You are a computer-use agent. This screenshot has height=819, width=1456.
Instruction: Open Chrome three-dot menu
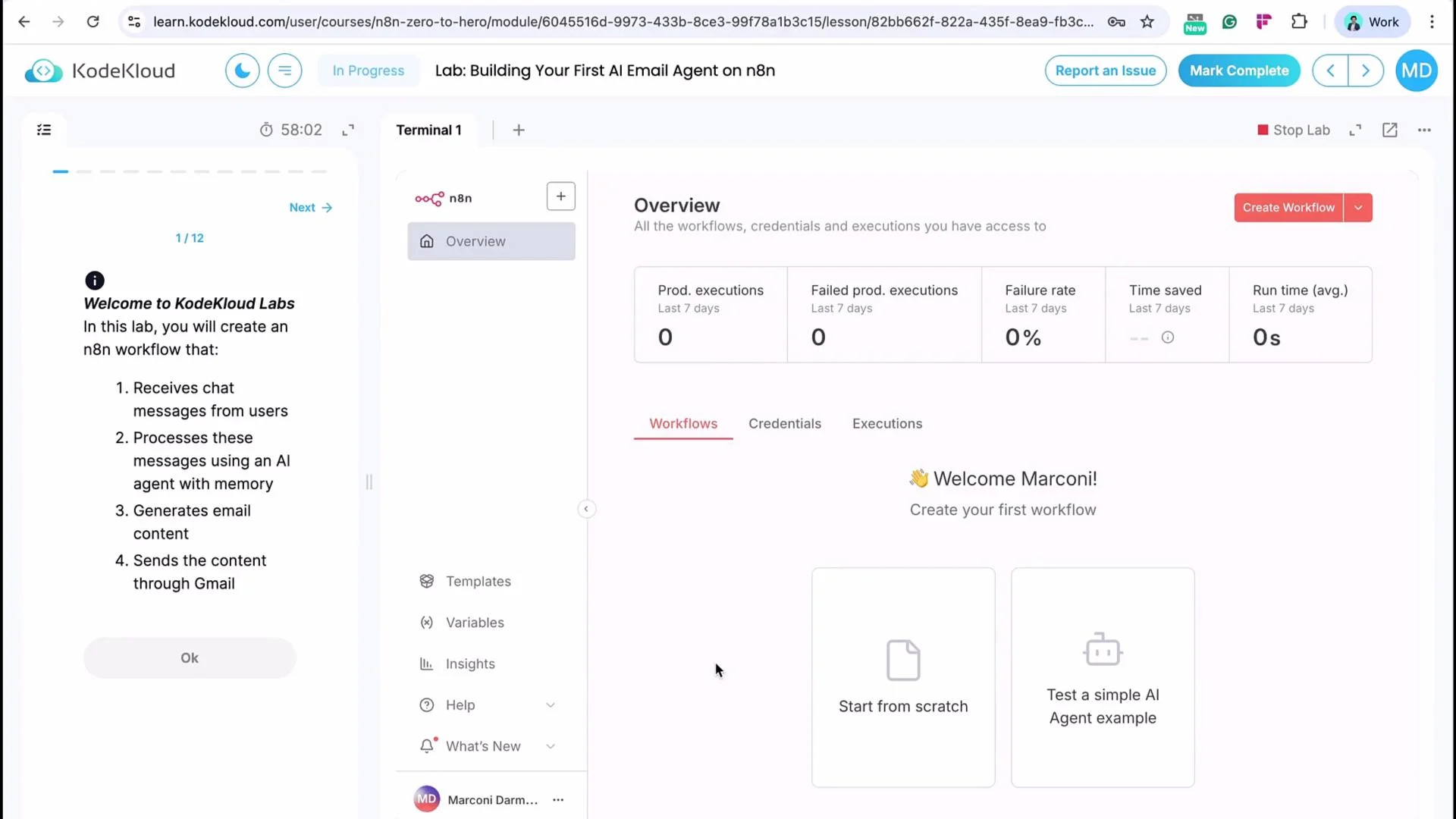pos(1432,22)
